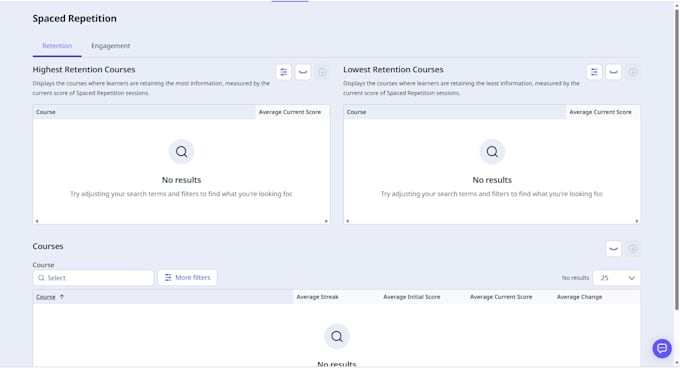Click right scroll arrow in Lowest Retention table
The image size is (680, 368).
coord(637,221)
